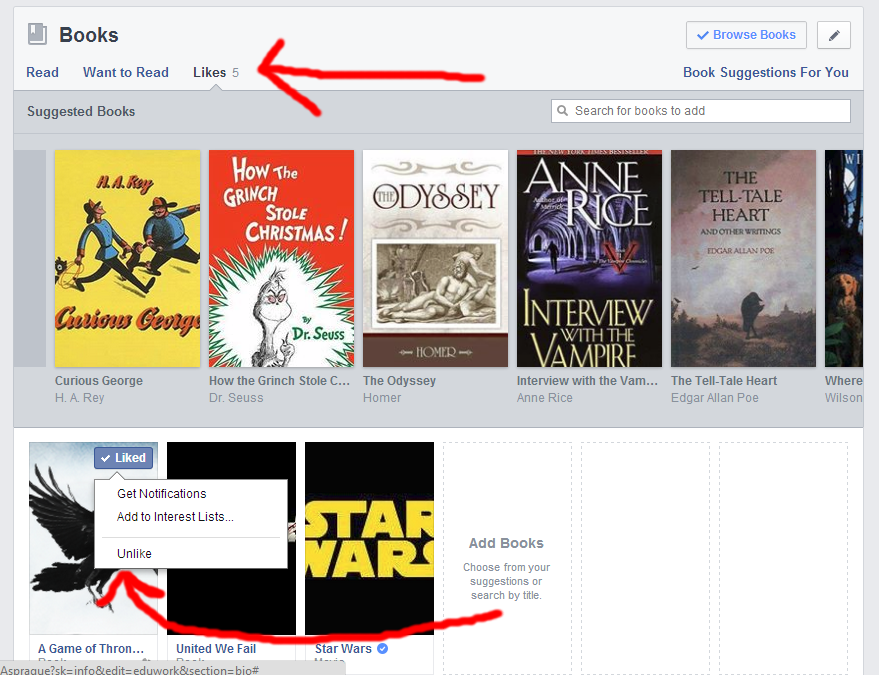Click author Homer text

382,397
